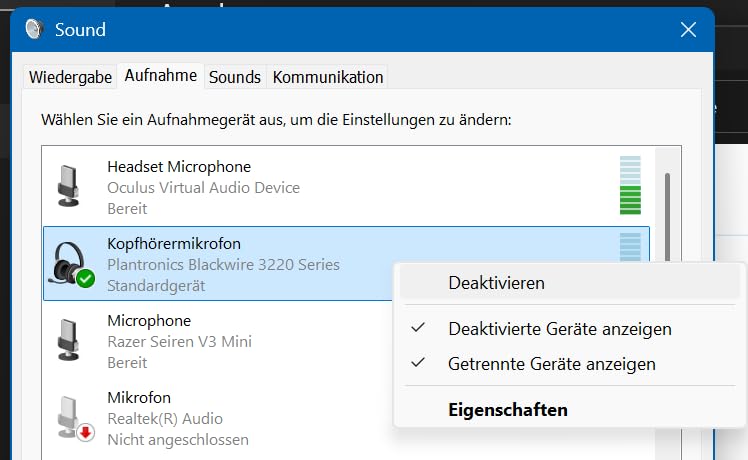Select the Oculus Headset Microphone icon
This screenshot has height=460, width=748.
(x=68, y=187)
